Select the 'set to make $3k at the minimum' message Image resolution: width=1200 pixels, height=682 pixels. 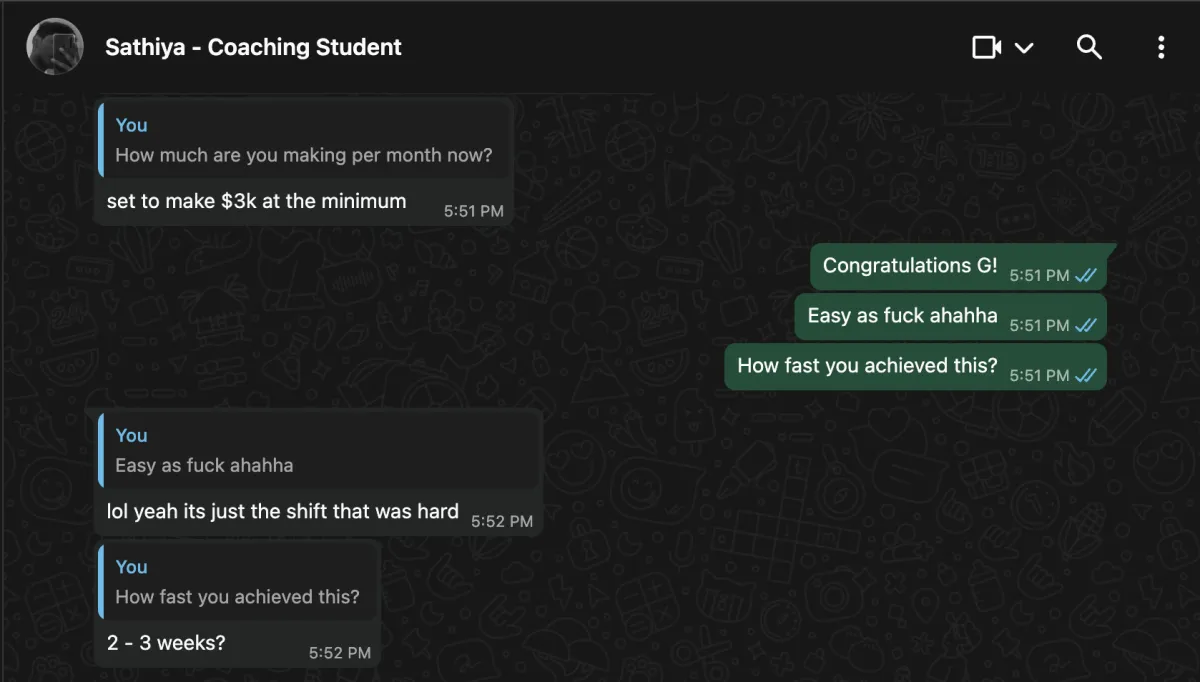tap(256, 201)
